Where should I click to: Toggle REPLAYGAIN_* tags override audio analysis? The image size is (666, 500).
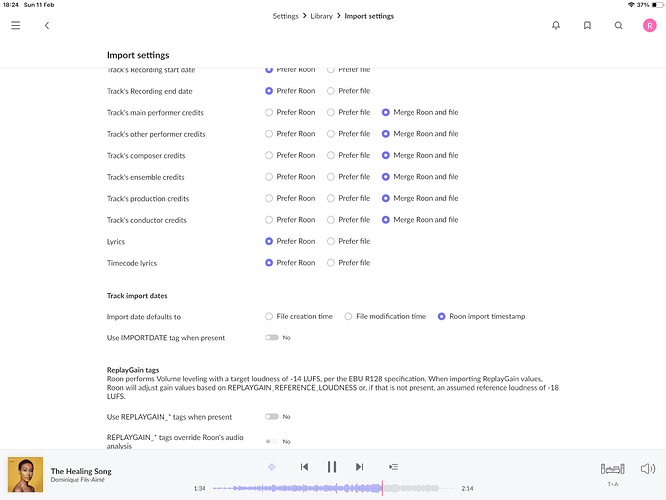(272, 441)
